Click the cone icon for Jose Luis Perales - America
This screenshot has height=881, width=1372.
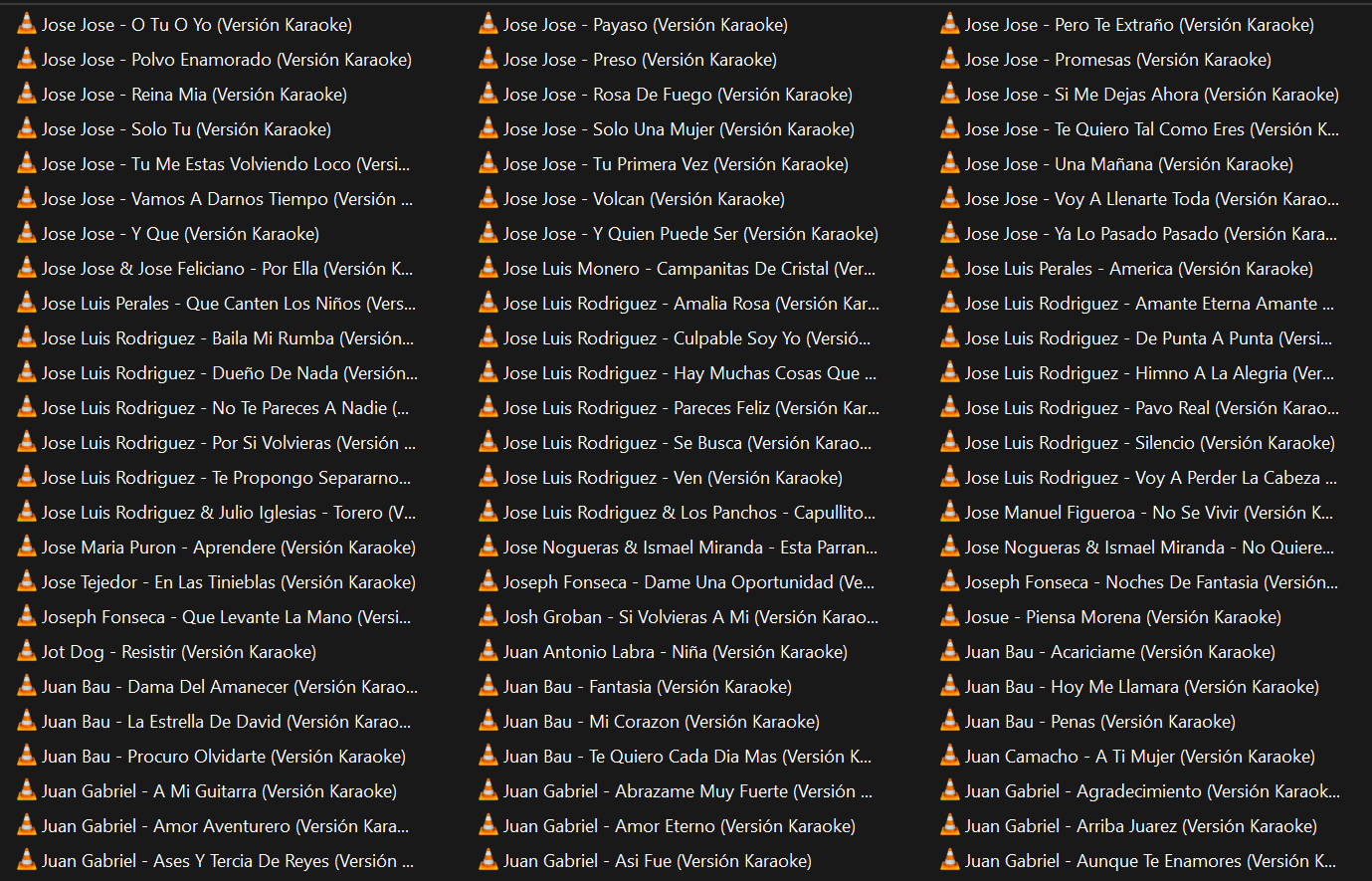coord(949,268)
